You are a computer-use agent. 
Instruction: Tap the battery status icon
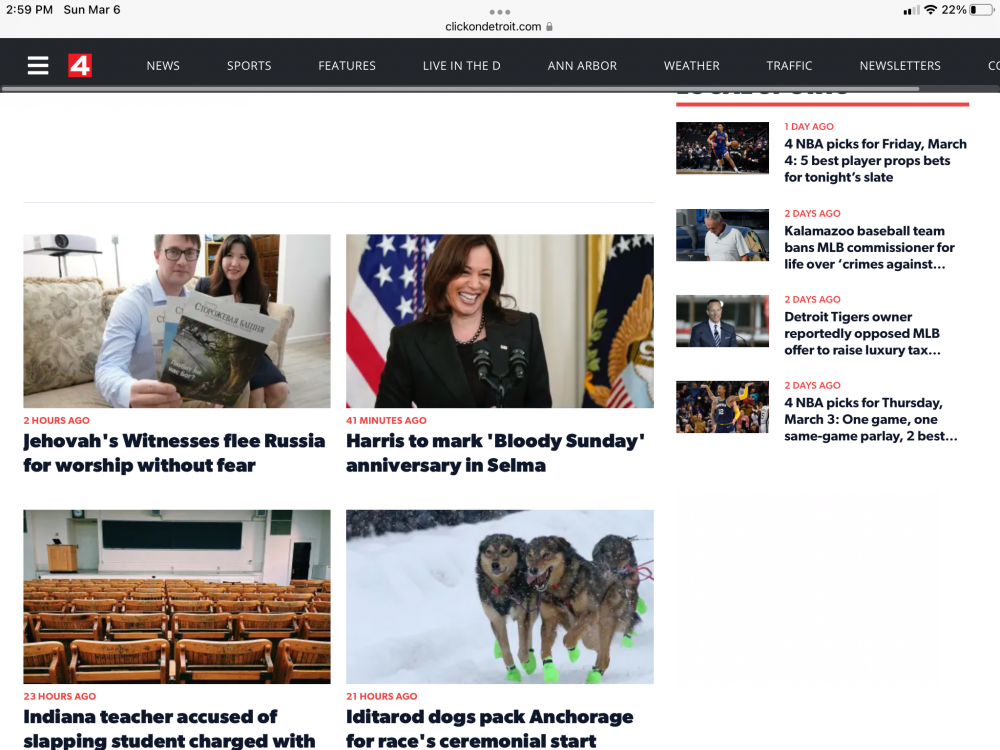point(980,10)
